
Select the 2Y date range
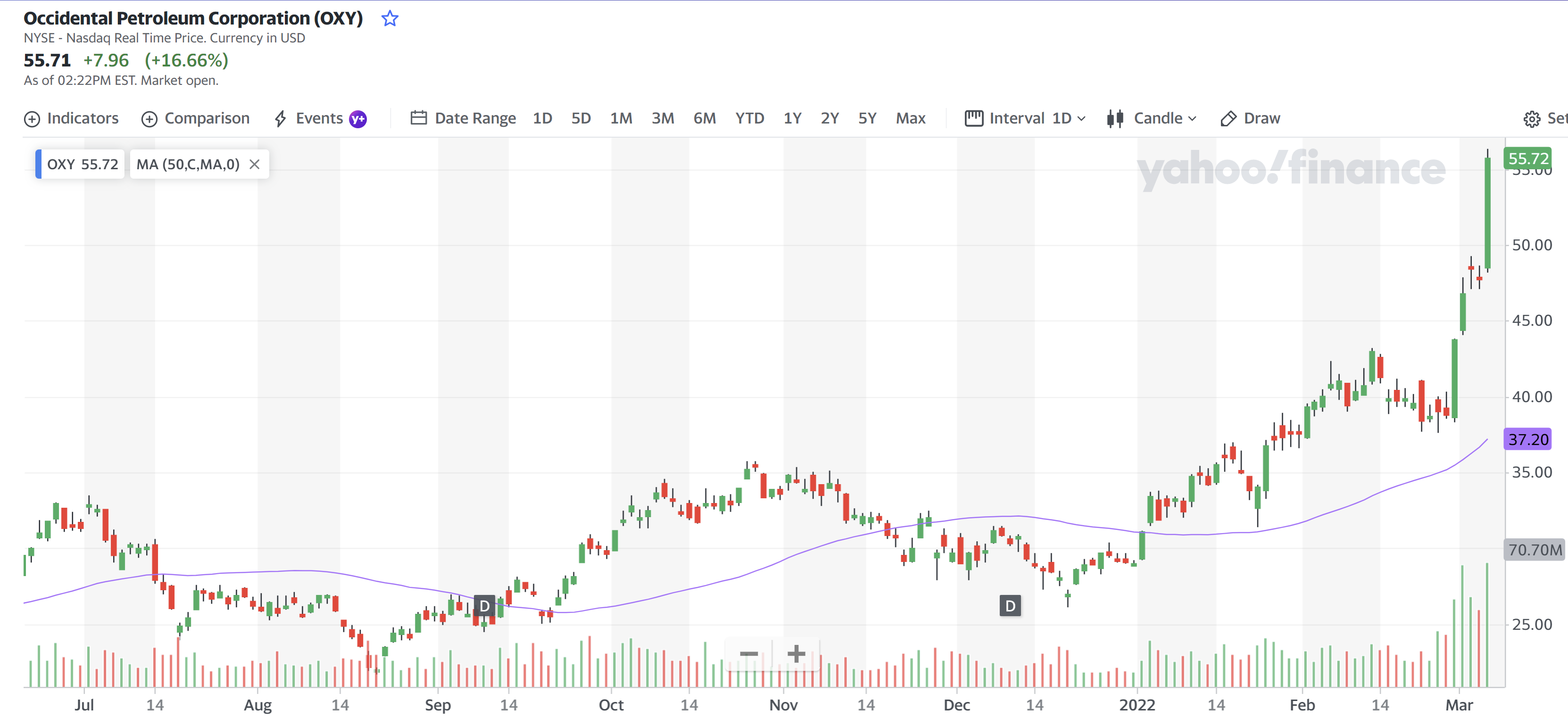pyautogui.click(x=830, y=118)
